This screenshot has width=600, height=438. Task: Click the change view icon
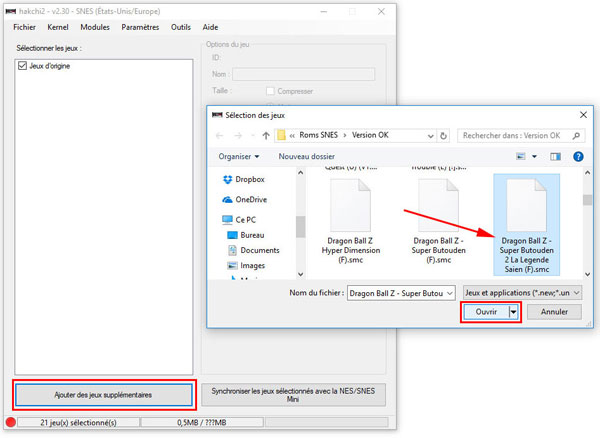pos(522,157)
